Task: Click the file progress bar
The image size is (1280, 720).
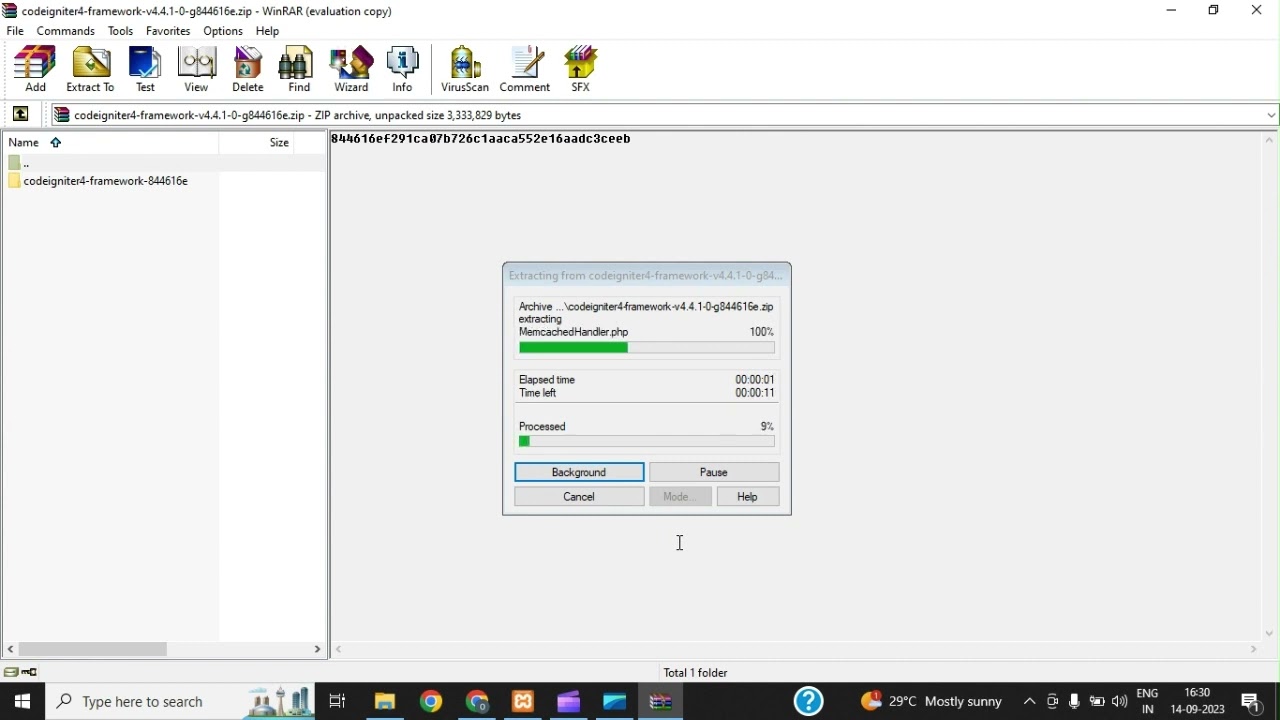Action: (x=647, y=349)
